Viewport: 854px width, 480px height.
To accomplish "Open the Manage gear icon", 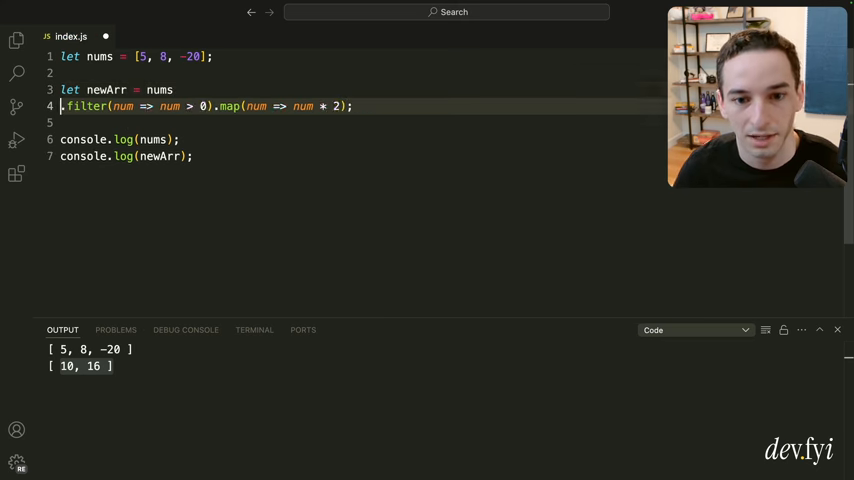I will click(16, 463).
